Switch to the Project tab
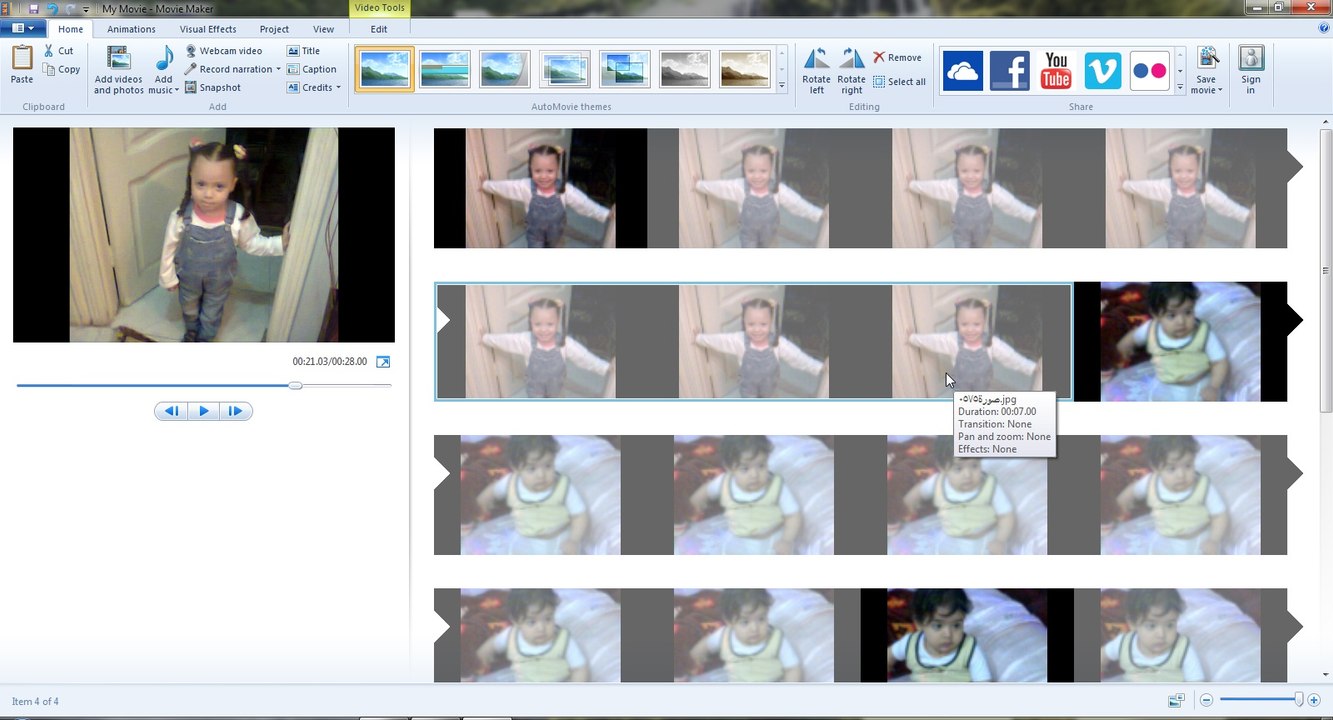The height and width of the screenshot is (720, 1333). click(x=274, y=29)
